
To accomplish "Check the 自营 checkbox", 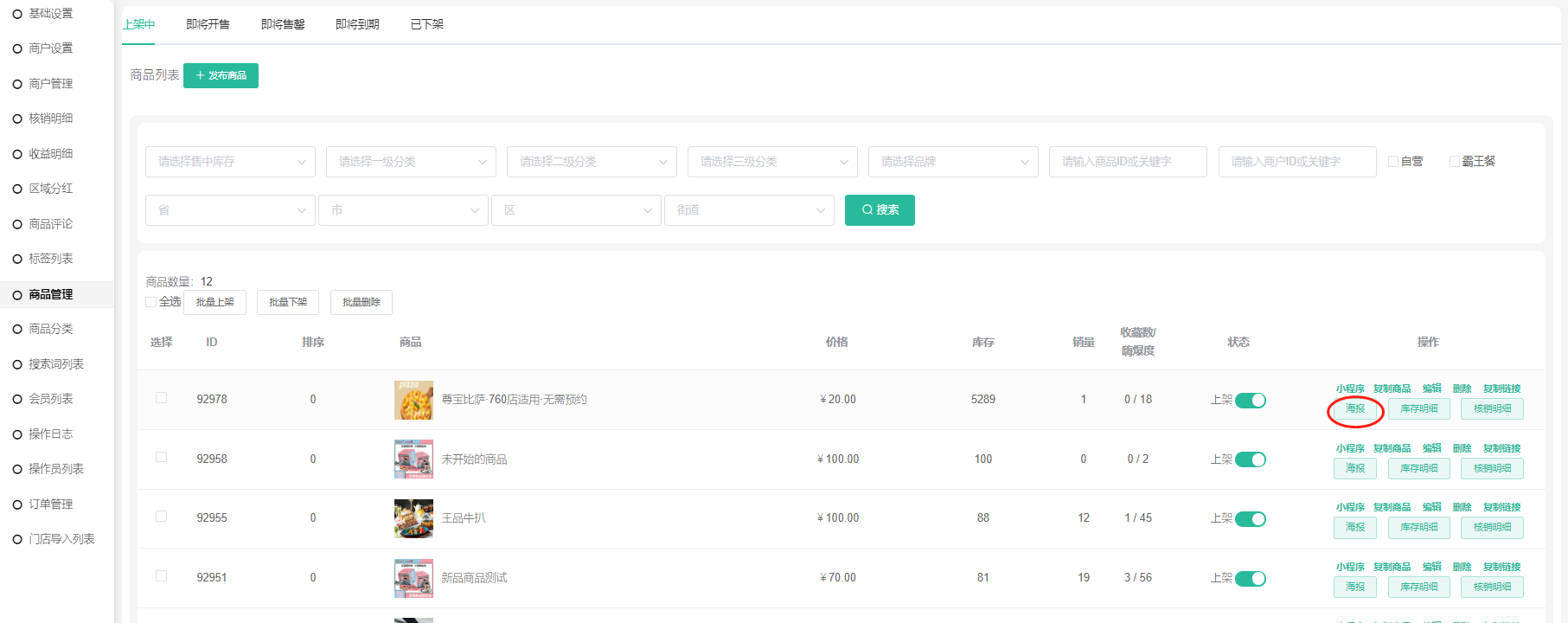I will pyautogui.click(x=1393, y=162).
